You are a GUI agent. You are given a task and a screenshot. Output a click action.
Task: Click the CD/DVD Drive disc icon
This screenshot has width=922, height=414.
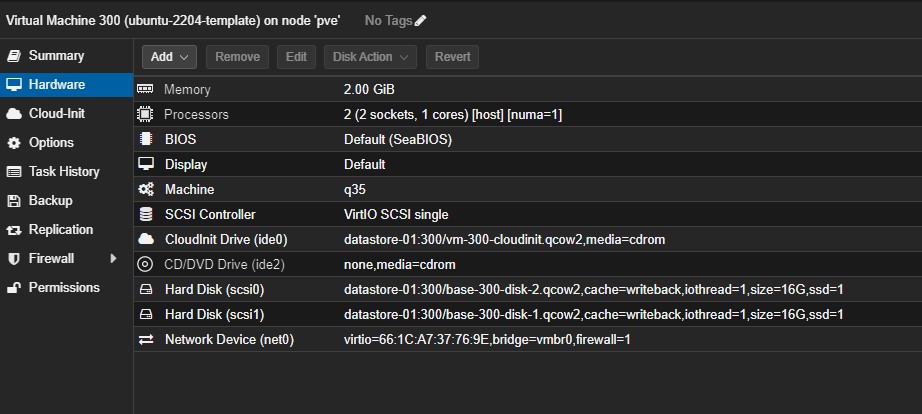(x=146, y=265)
